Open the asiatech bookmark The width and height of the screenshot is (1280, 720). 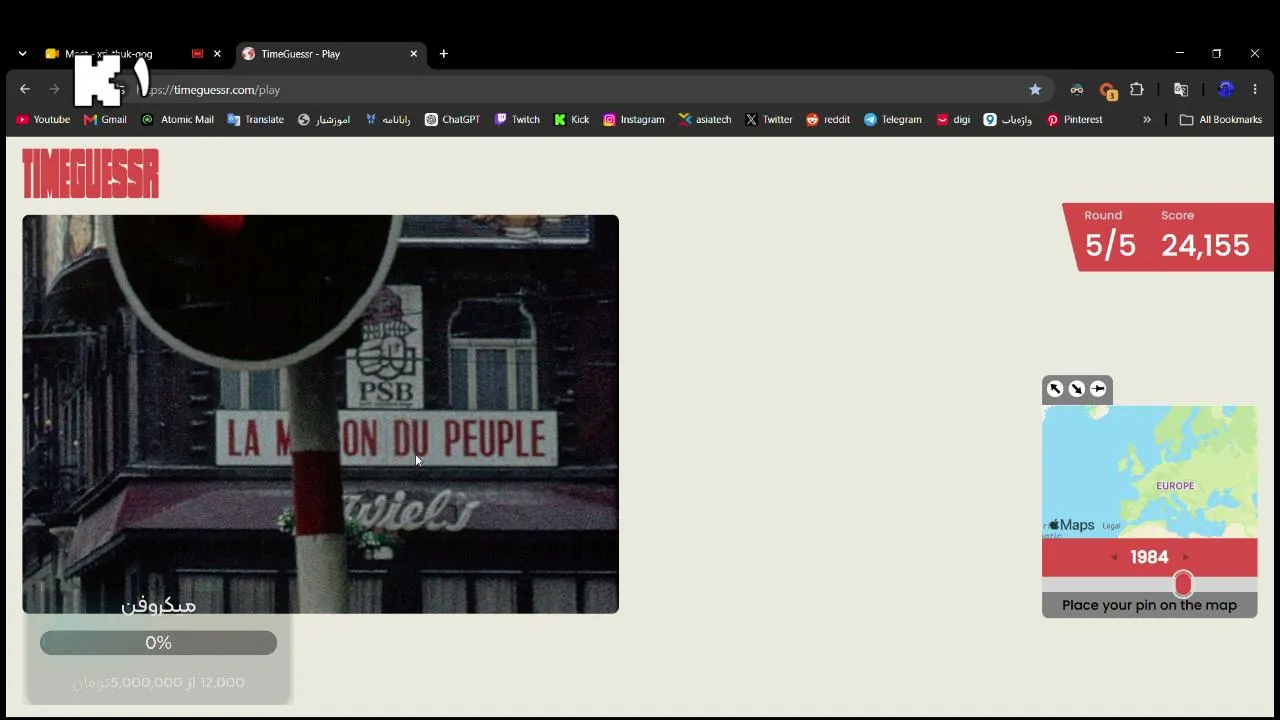[x=705, y=120]
